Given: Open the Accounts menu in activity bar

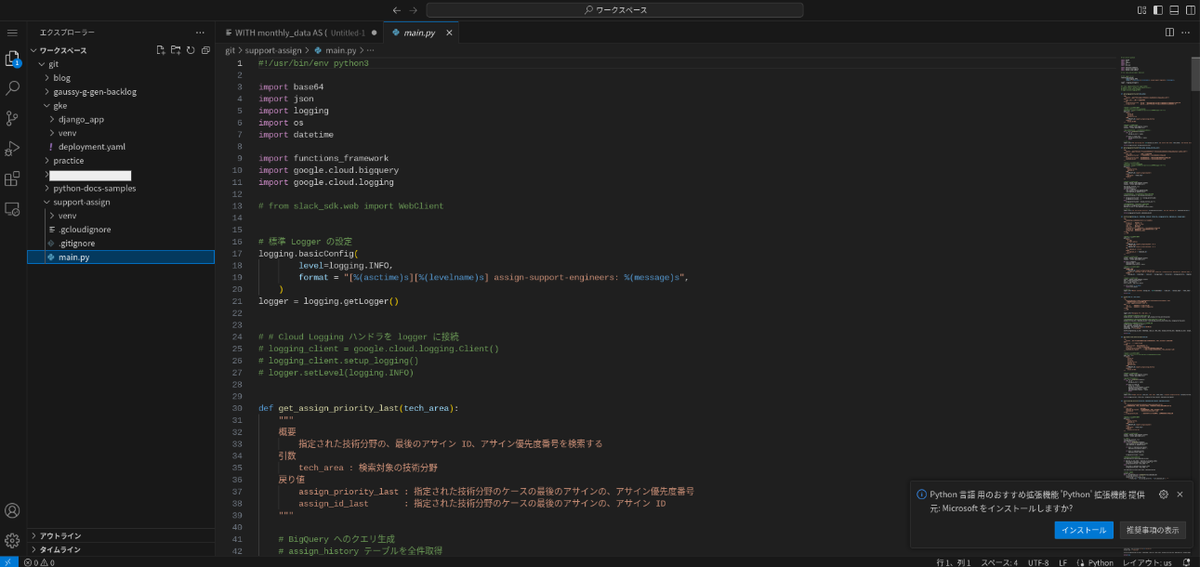Looking at the screenshot, I should [x=12, y=511].
